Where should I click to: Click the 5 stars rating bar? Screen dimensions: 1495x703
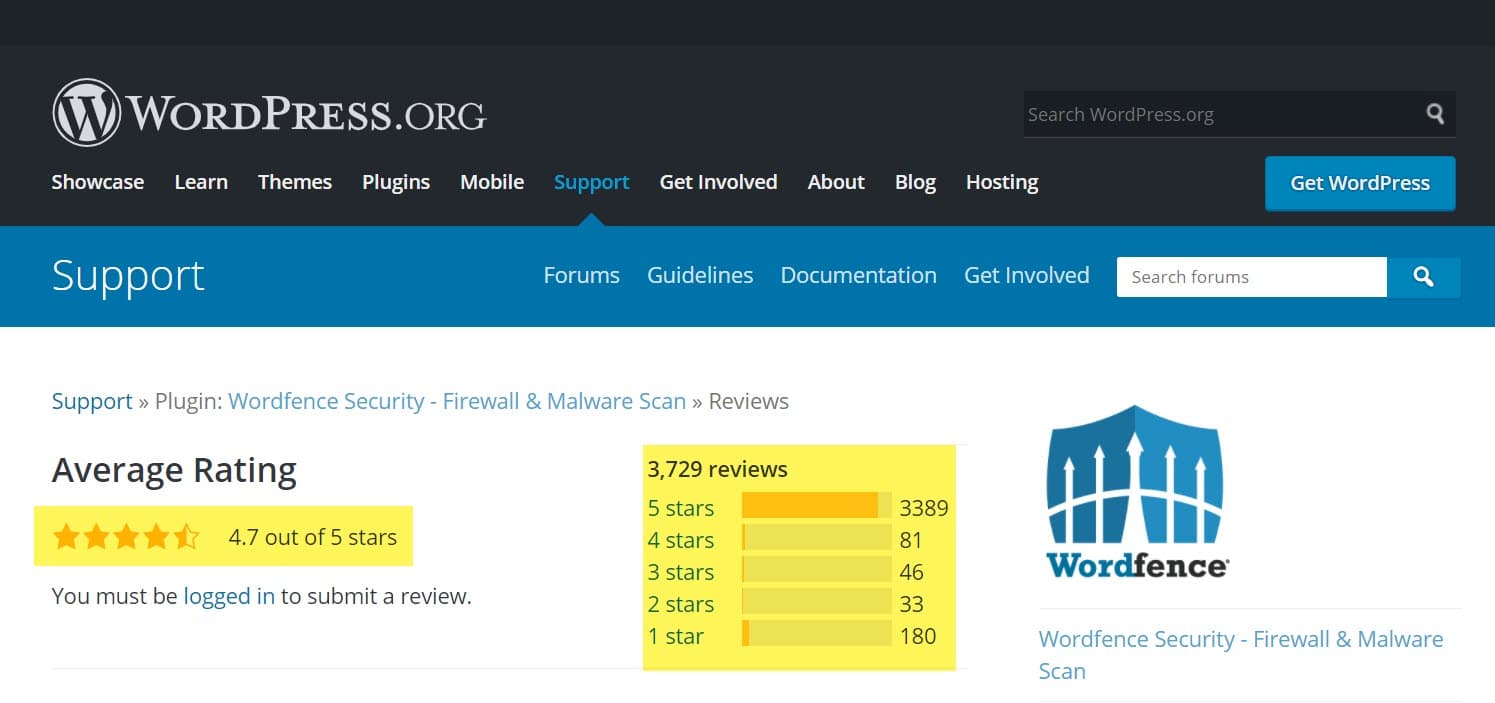(x=816, y=507)
